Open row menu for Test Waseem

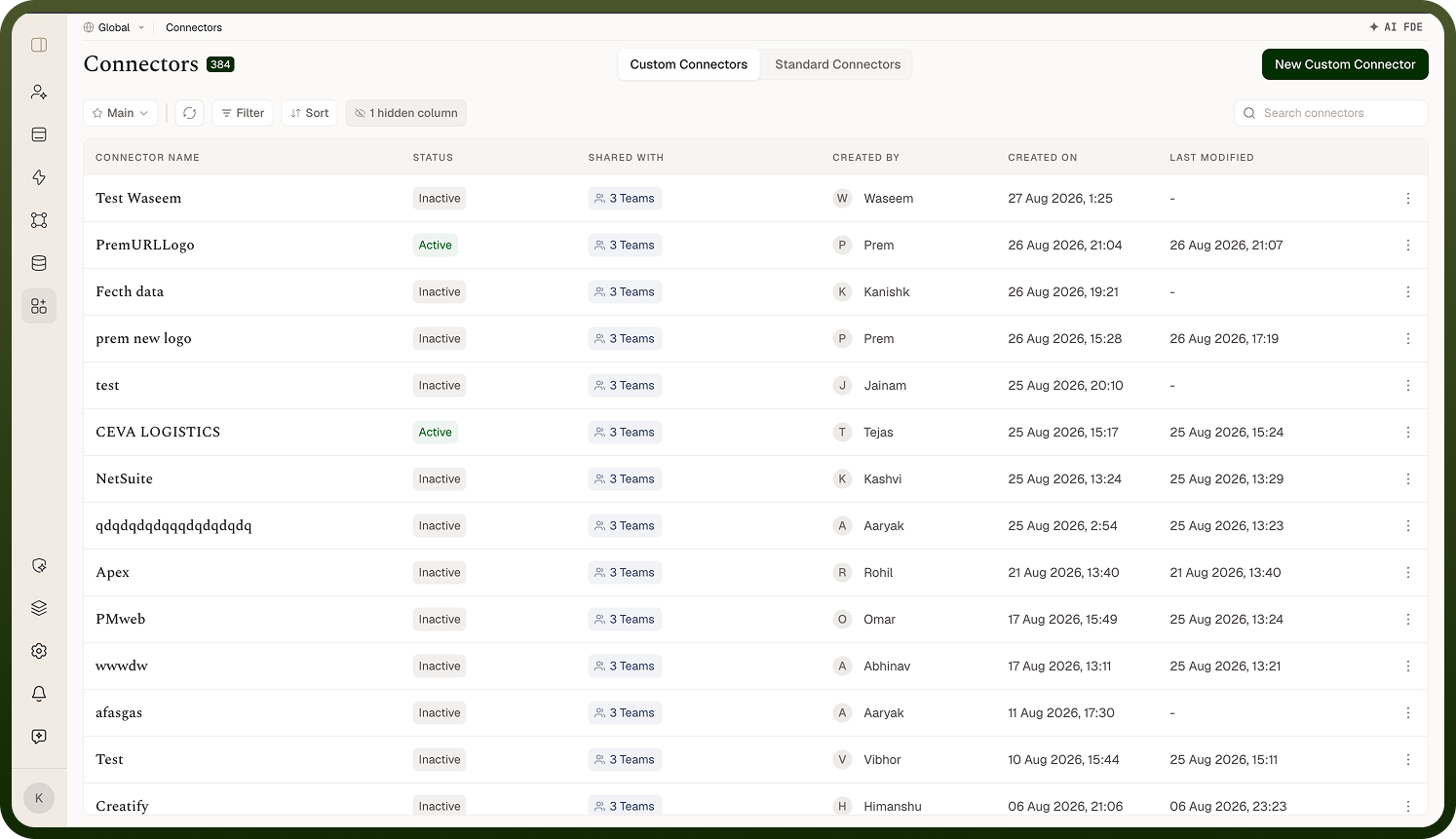(x=1408, y=199)
